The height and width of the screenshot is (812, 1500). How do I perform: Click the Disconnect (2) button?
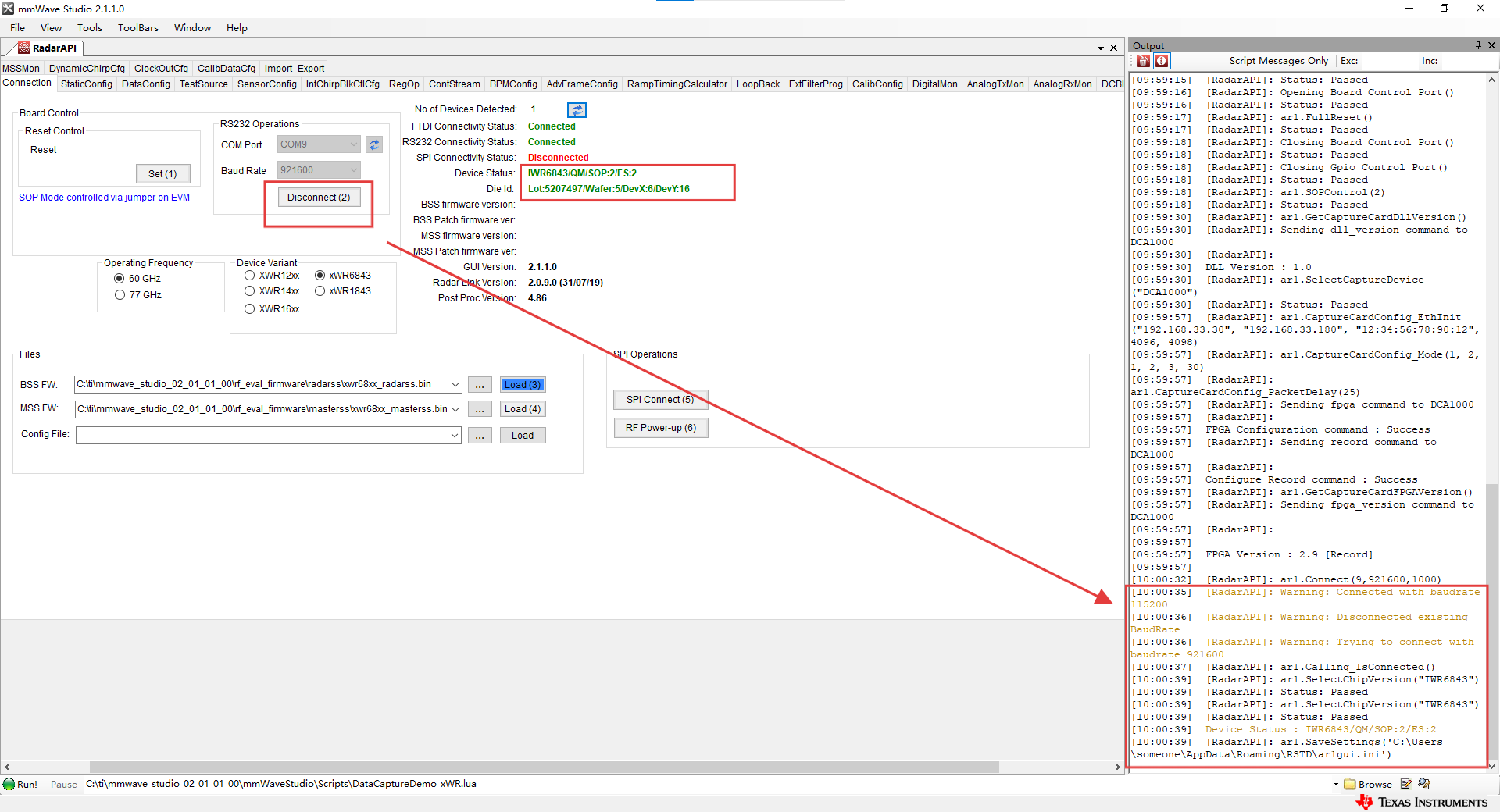click(319, 198)
